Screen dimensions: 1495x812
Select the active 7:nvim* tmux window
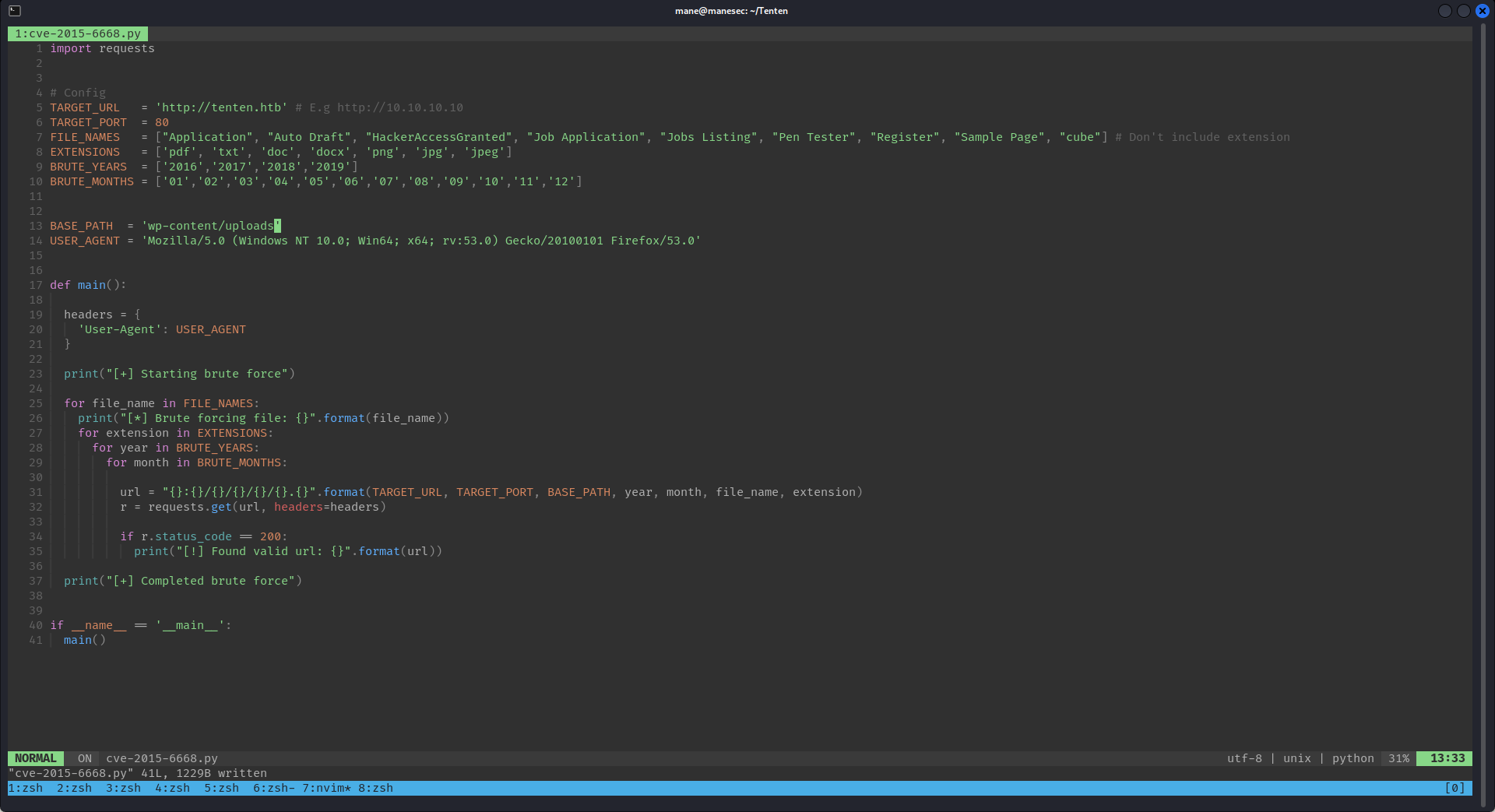pos(326,788)
